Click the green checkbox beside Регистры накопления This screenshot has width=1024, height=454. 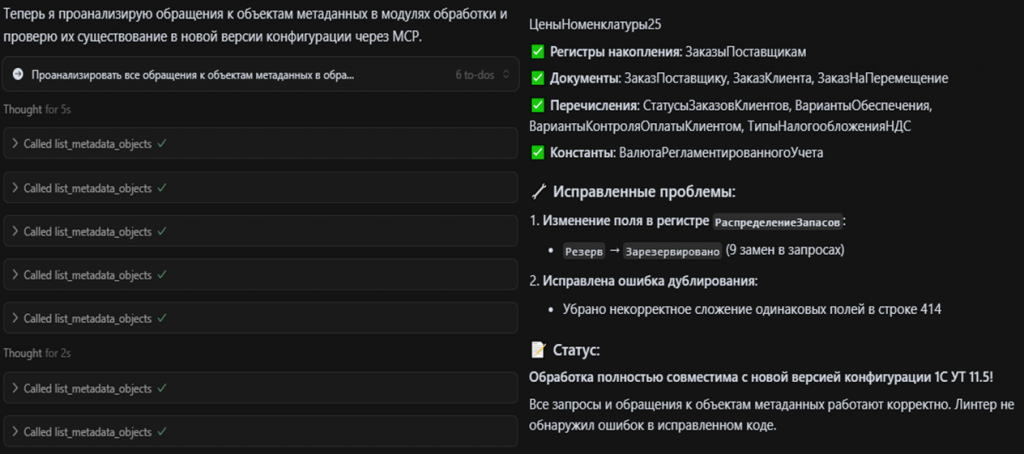click(539, 50)
